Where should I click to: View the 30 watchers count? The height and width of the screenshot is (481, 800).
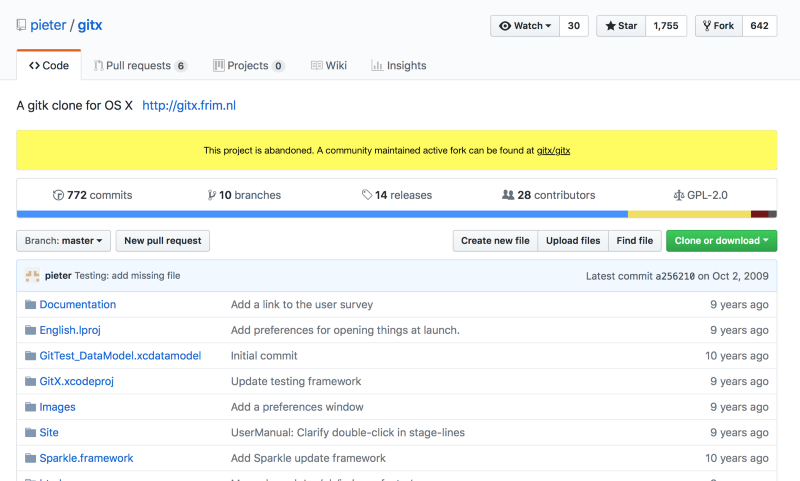point(574,26)
